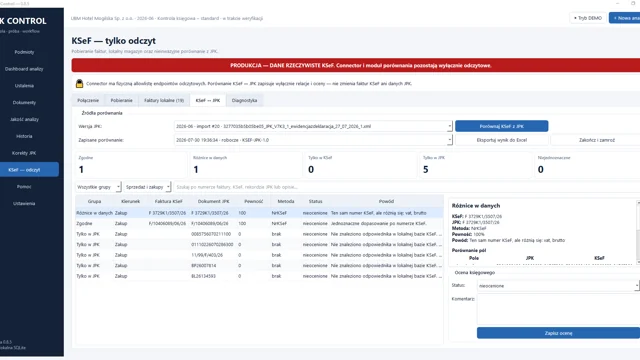Image resolution: width=640 pixels, height=360 pixels.
Task: Click the Tylko w KSeF summary card
Action: click(x=360, y=165)
